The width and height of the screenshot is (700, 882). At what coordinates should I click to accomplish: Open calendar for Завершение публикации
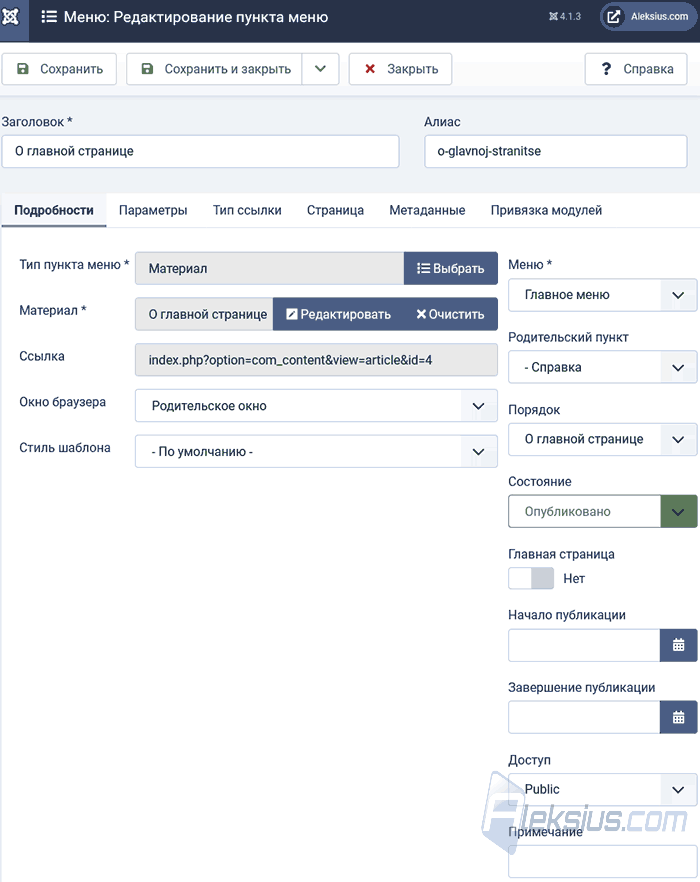pos(678,717)
